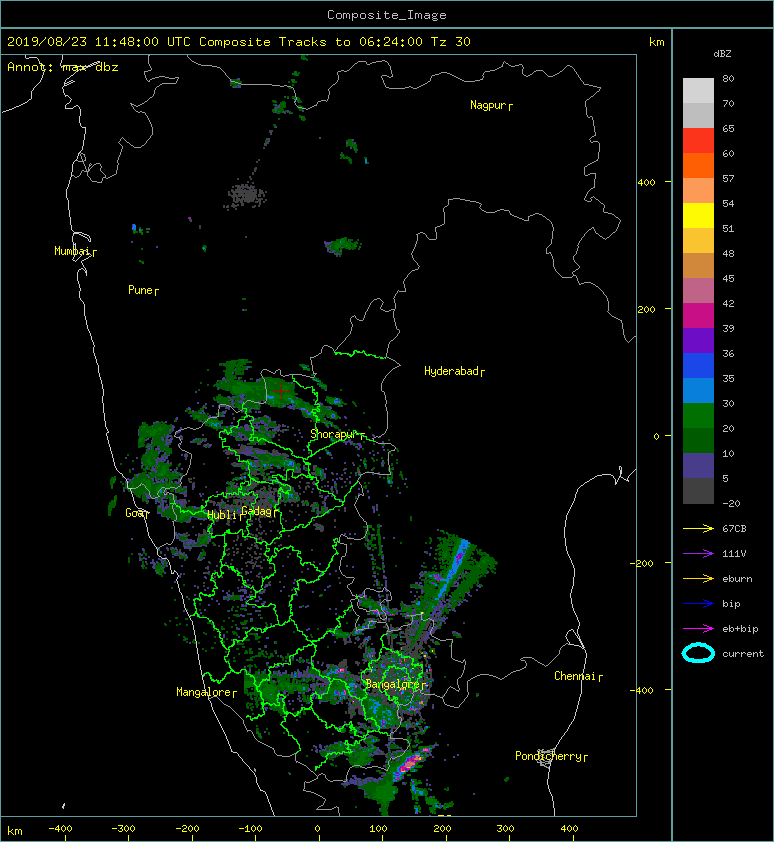Screen dimensions: 774x842
Task: Pick the bright yellow 51–54 dBZ swatch
Action: [698, 215]
